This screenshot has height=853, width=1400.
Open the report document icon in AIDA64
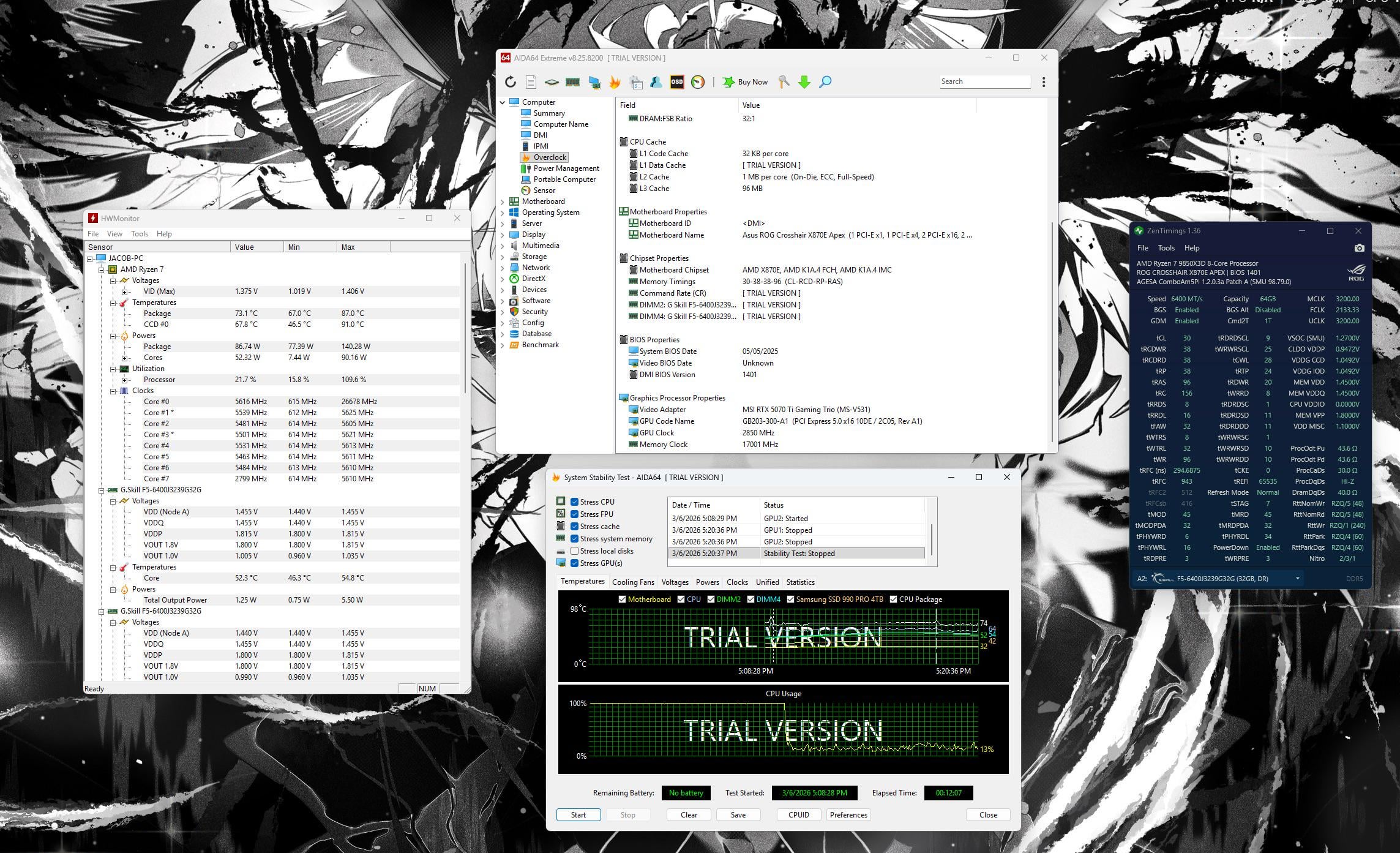pos(531,82)
